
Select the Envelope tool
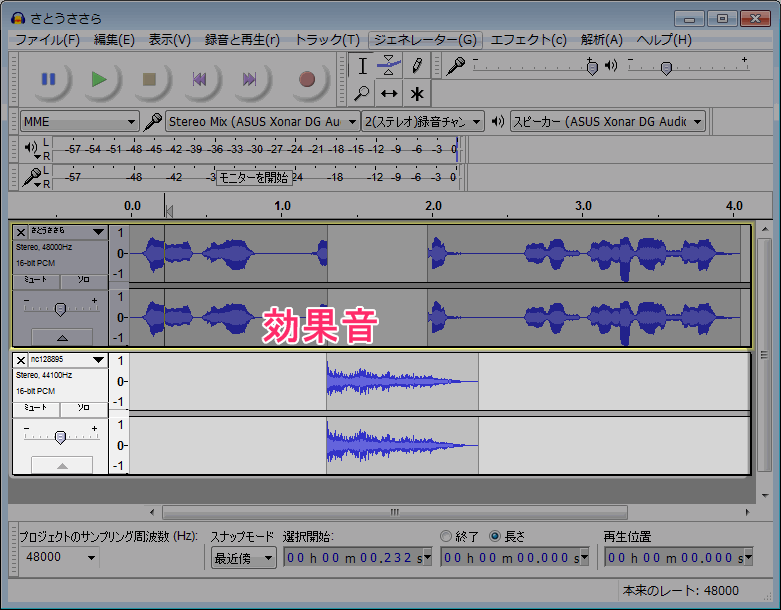pos(389,65)
